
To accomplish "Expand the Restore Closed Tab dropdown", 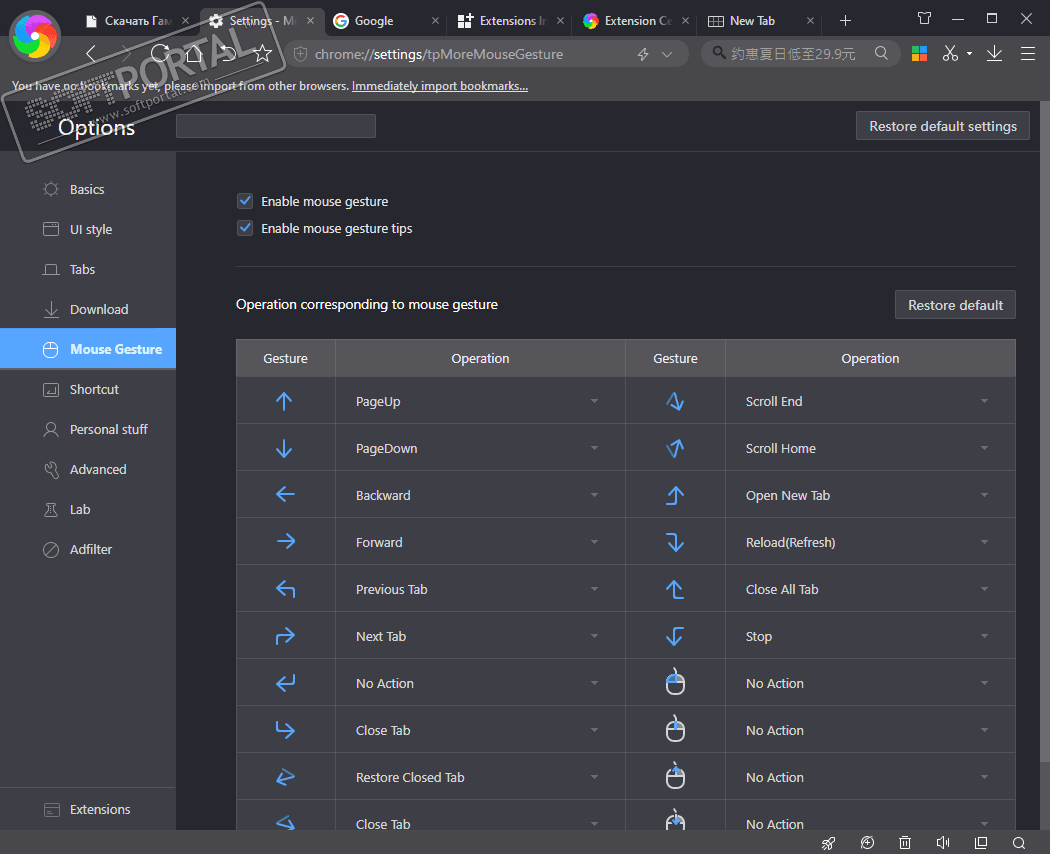I will tap(480, 777).
